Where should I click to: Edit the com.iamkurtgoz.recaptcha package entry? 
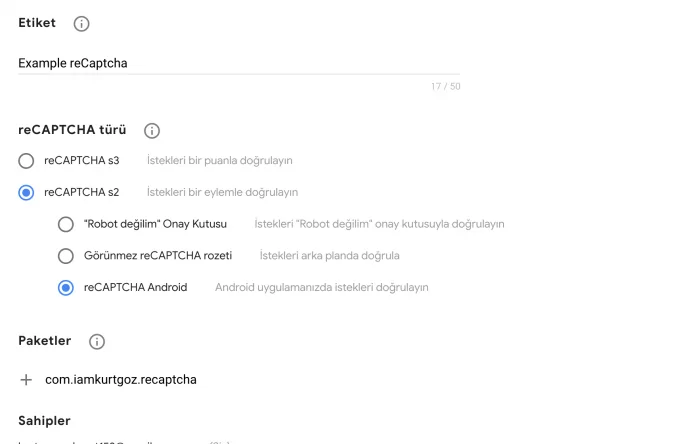pos(121,380)
